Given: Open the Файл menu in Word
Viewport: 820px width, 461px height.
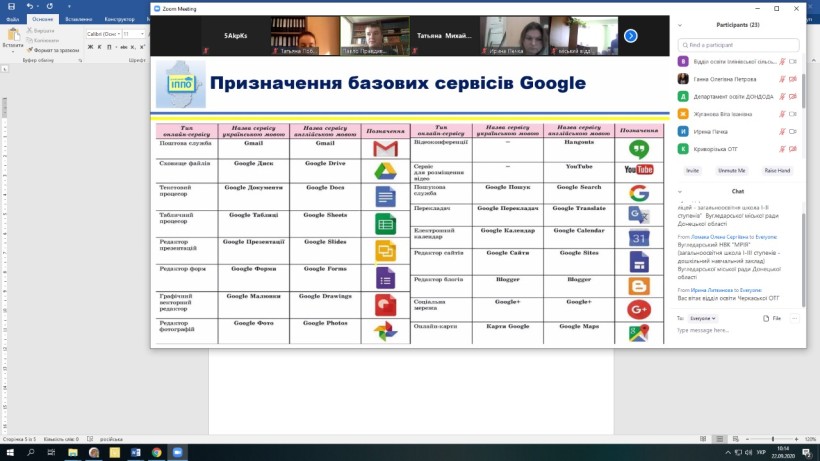Looking at the screenshot, I should point(13,19).
